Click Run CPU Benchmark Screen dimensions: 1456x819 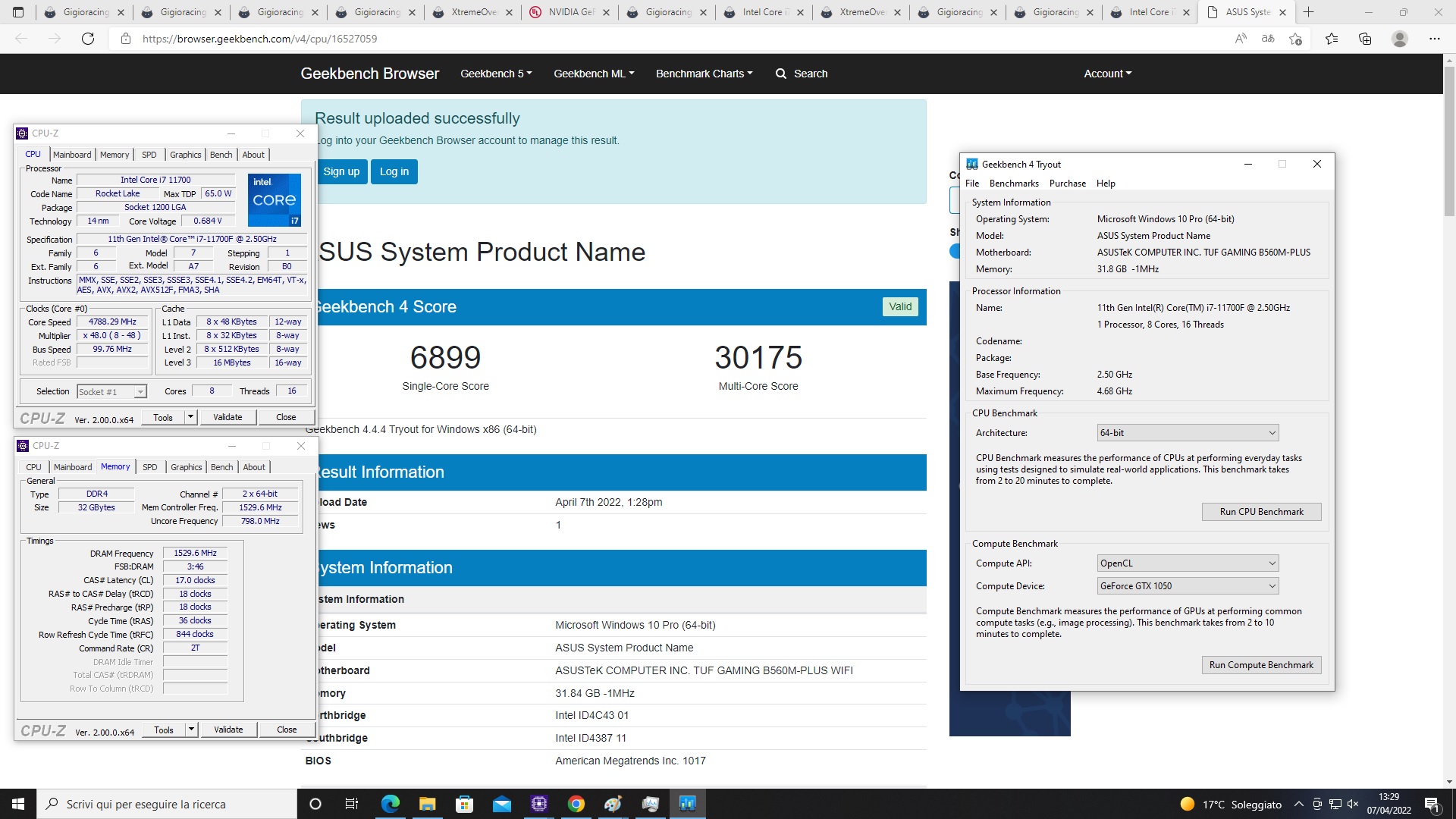coord(1261,512)
